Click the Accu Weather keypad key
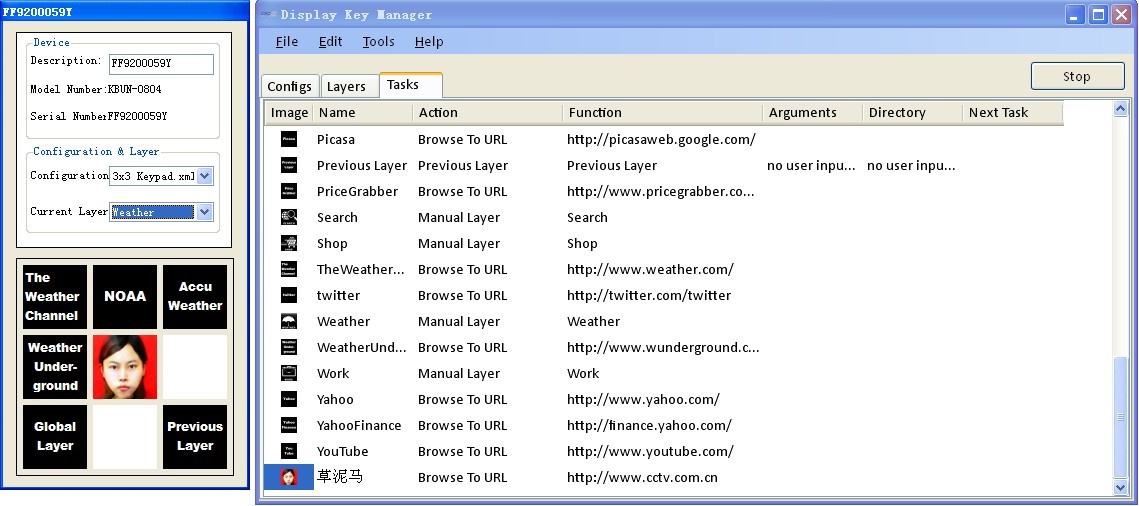Viewport: 1139px width, 506px height. point(195,296)
